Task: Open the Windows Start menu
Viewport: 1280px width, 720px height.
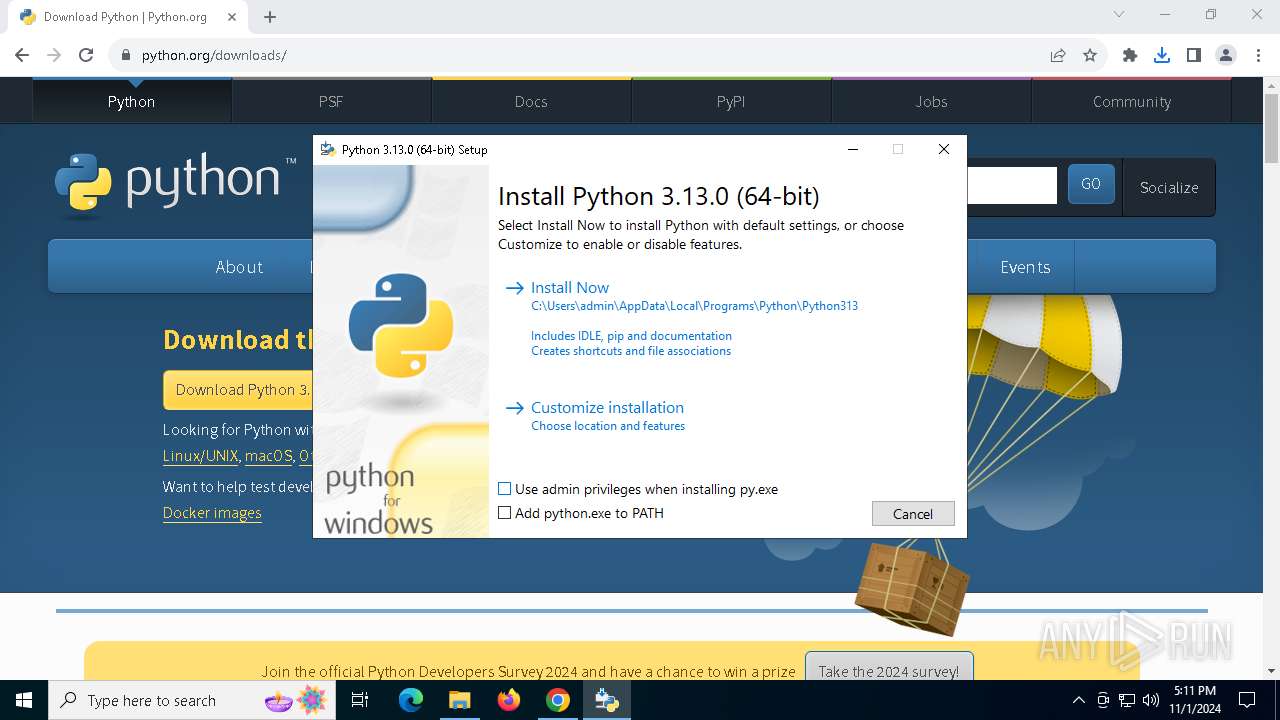Action: click(x=23, y=700)
